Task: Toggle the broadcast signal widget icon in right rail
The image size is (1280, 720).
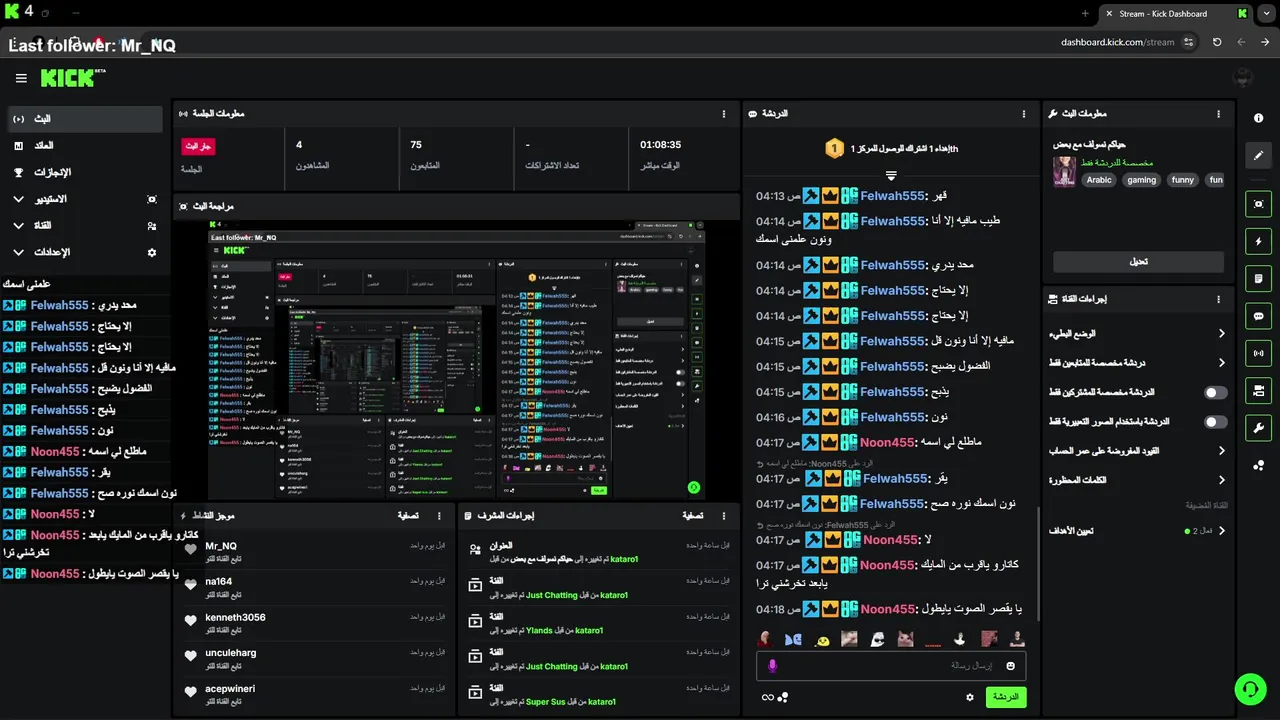Action: (x=1258, y=353)
